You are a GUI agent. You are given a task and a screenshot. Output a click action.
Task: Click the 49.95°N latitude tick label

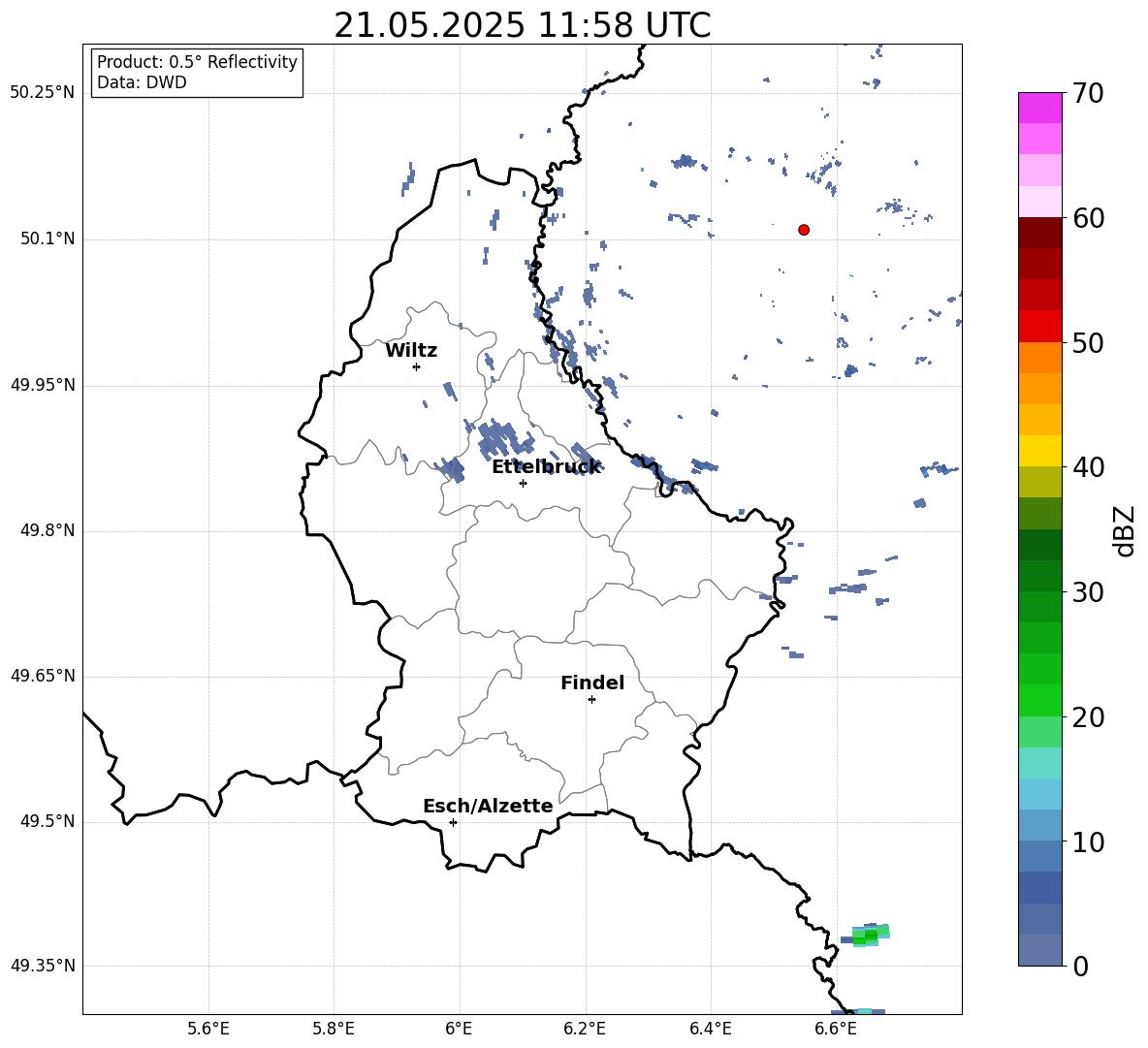point(42,385)
